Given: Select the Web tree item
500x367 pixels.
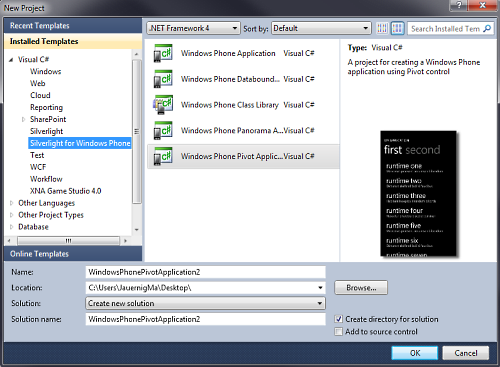Looking at the screenshot, I should point(38,83).
